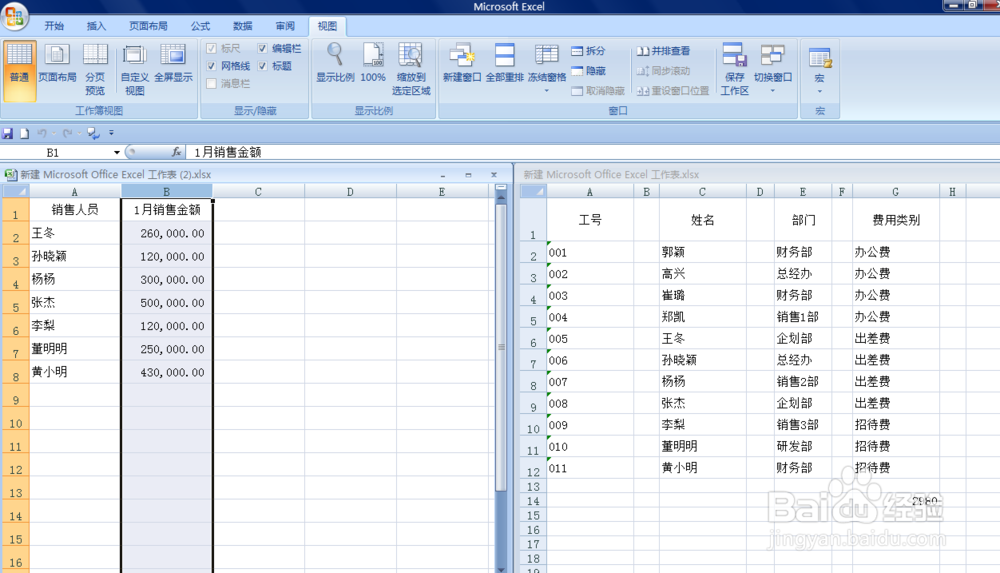Open the Review (审阅) tab

point(285,26)
